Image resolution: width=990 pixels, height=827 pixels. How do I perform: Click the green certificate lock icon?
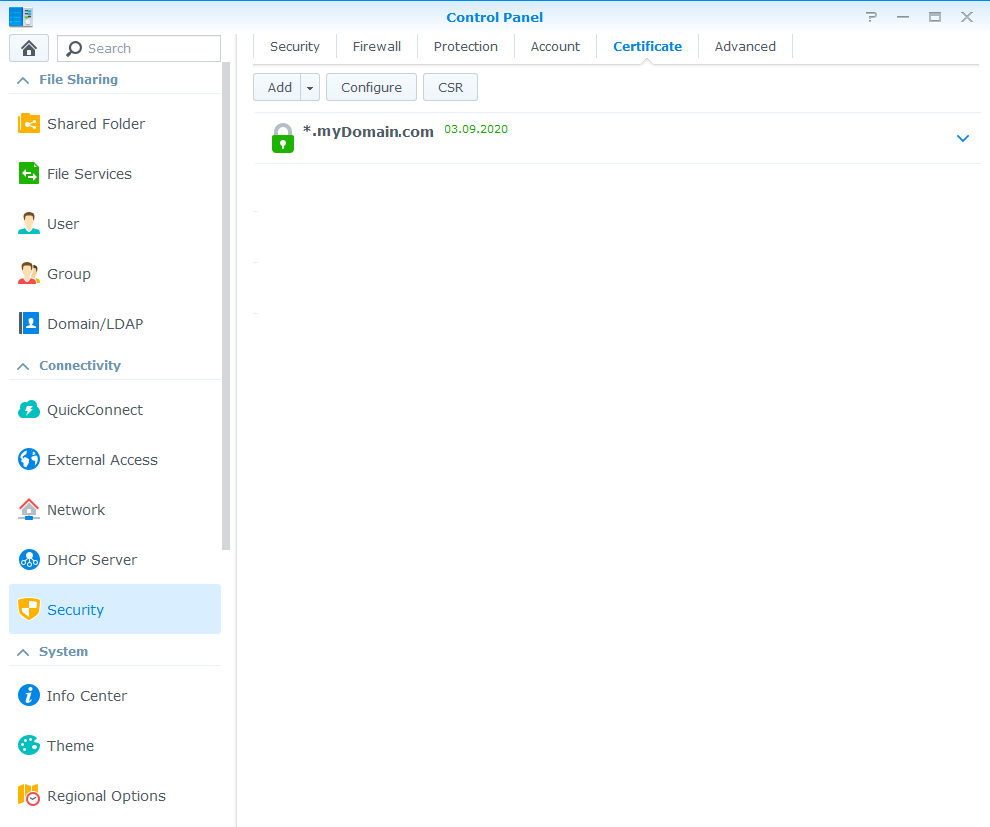(283, 138)
